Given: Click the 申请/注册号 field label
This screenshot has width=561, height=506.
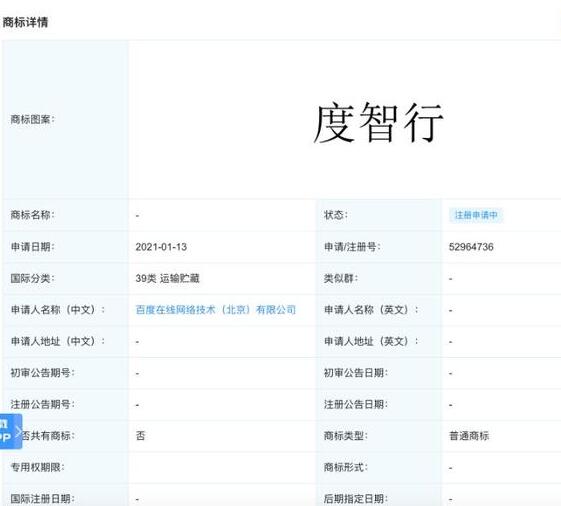Looking at the screenshot, I should 352,247.
